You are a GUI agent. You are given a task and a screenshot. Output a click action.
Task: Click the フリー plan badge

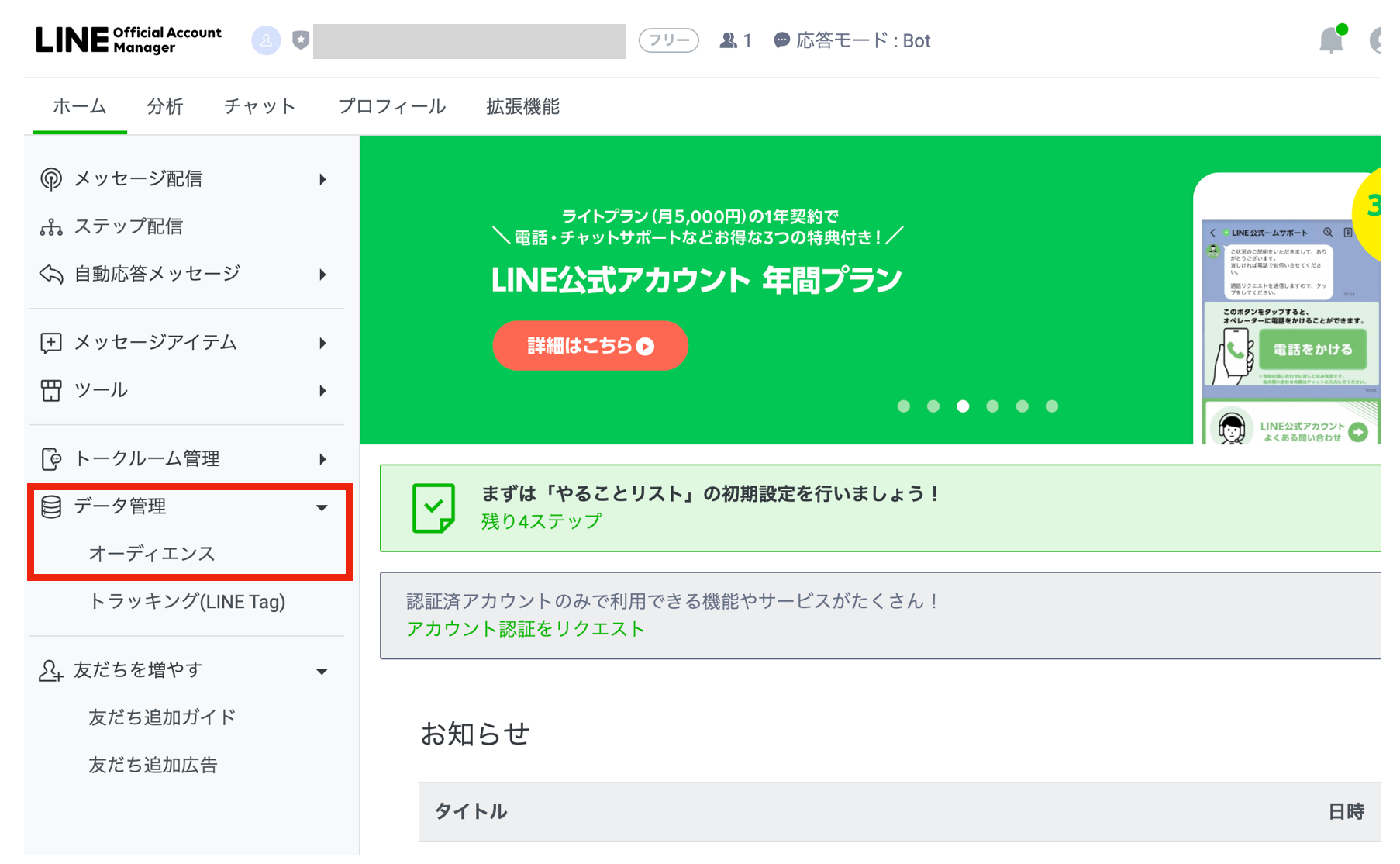coord(668,40)
